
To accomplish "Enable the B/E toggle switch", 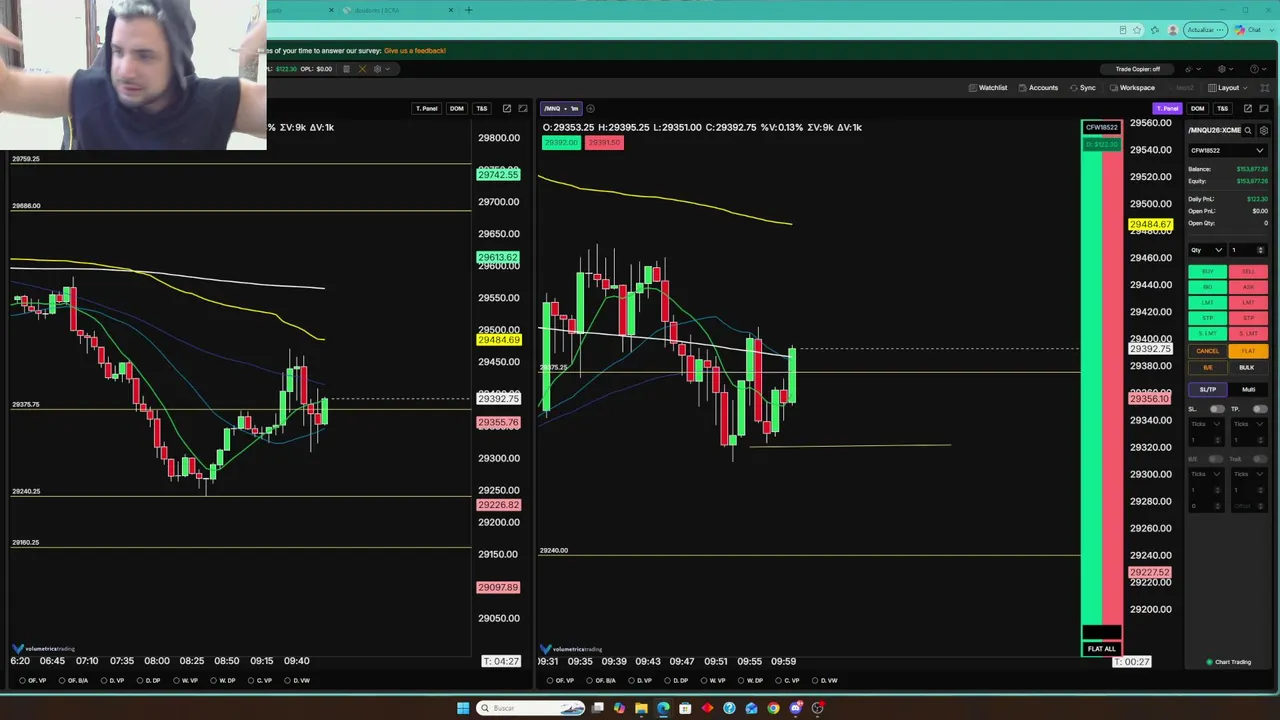I will (1217, 459).
